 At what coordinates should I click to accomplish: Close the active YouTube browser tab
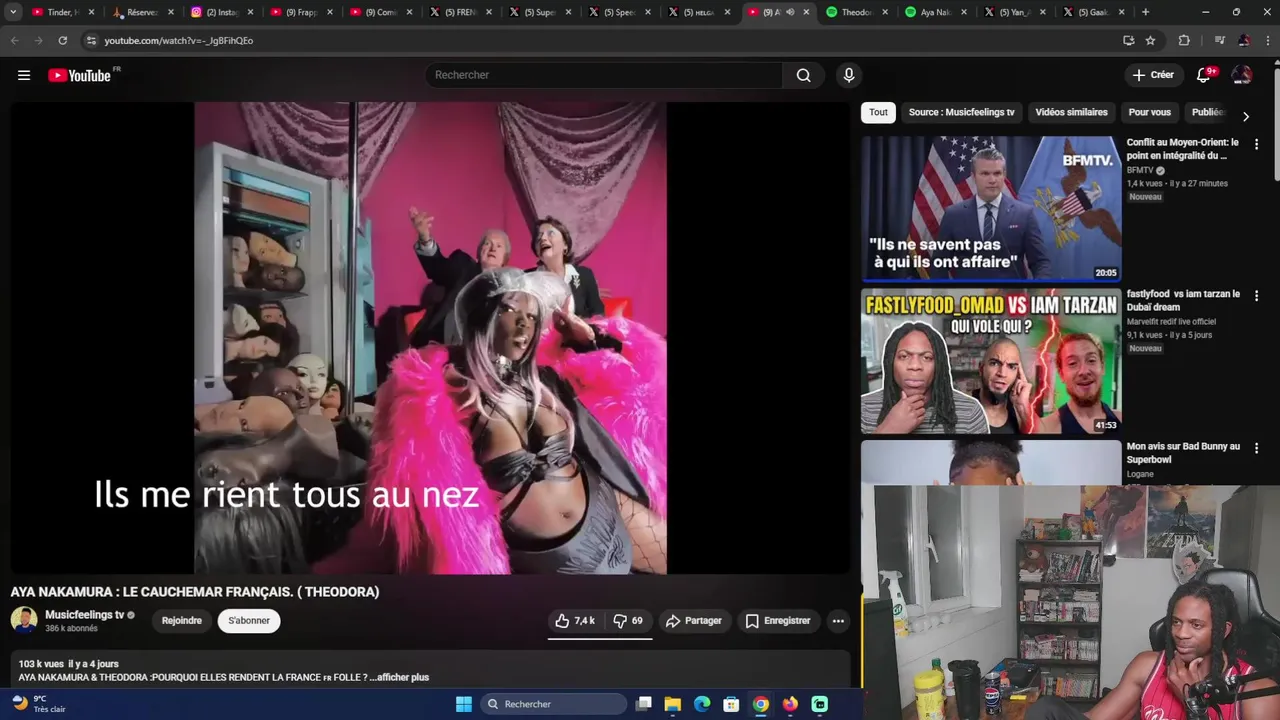coord(806,12)
